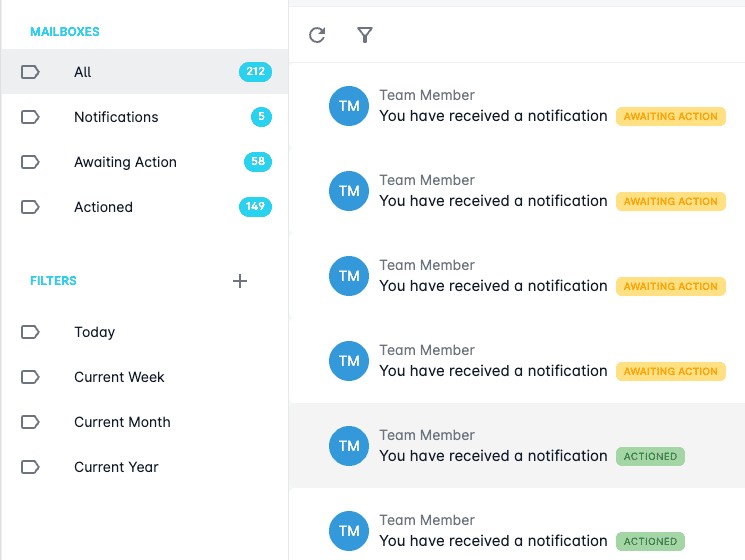Click the tag icon beside Actioned mailbox
This screenshot has height=560, width=745.
click(30, 207)
